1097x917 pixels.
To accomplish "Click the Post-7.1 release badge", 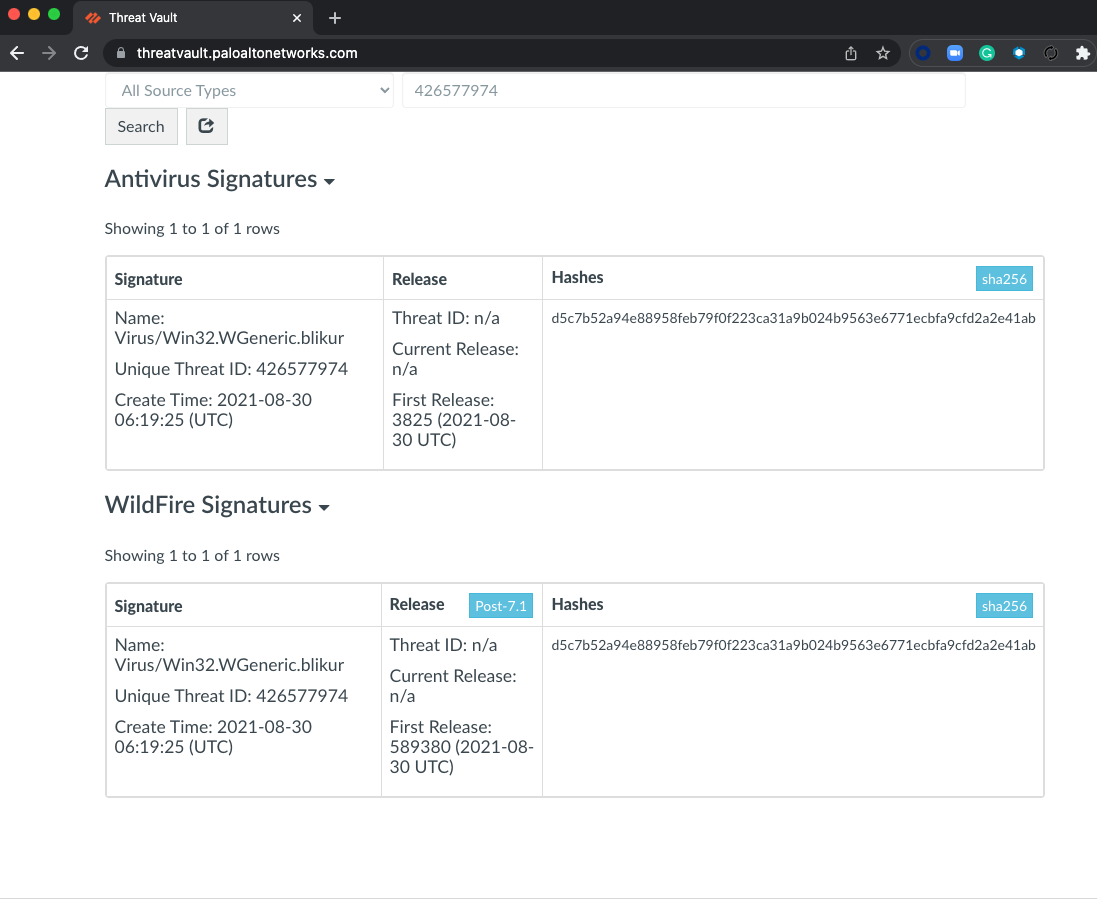I will [x=501, y=606].
